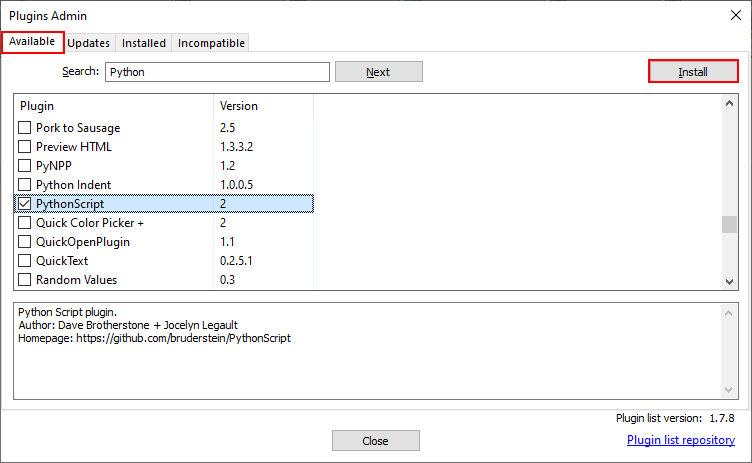Click the Close button at the bottom
Screen dimensions: 752x463
tap(375, 441)
